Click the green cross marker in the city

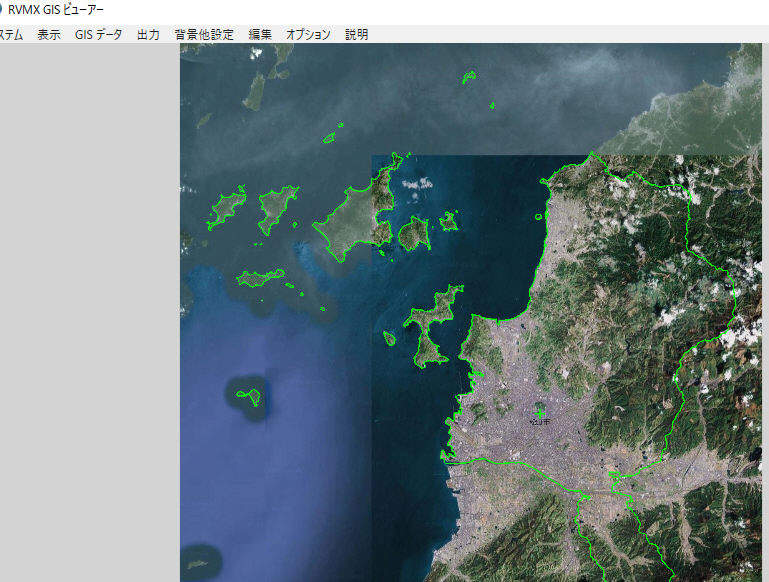(x=541, y=412)
